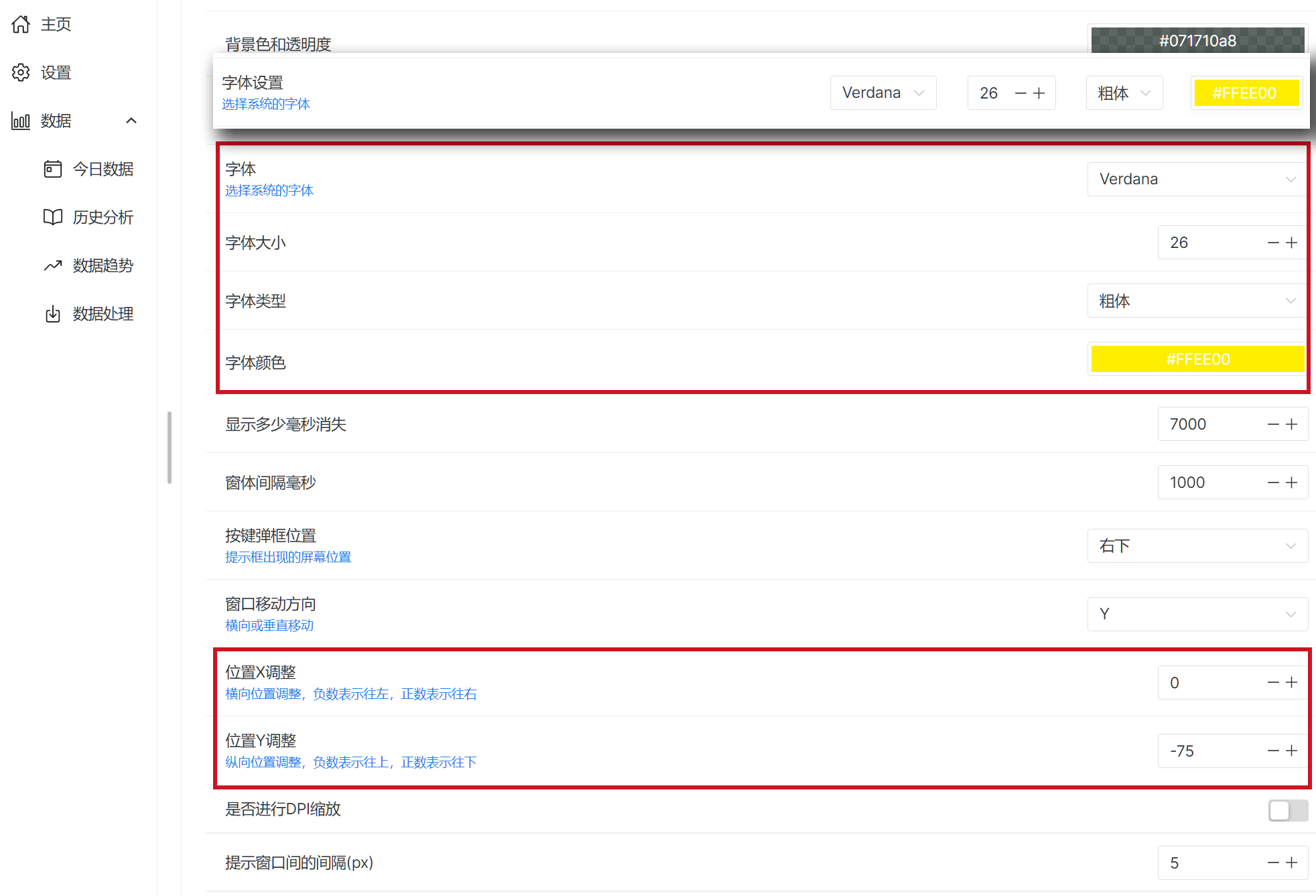Viewport: 1316px width, 896px height.
Task: Open 今日数据 menu item
Action: (x=103, y=169)
